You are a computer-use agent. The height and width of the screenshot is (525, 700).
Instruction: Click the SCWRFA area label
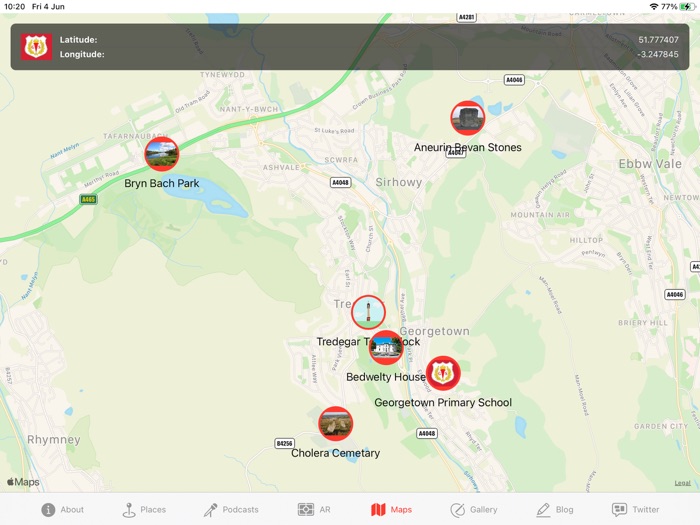[341, 160]
